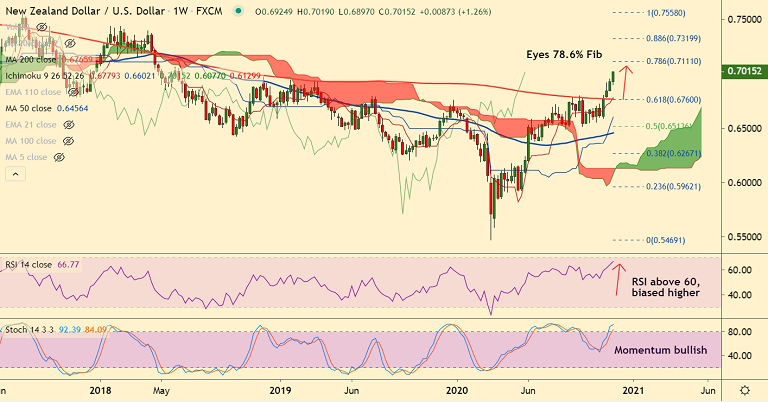768x402 pixels.
Task: Click the Stoch value 92.39
Action: click(x=69, y=330)
